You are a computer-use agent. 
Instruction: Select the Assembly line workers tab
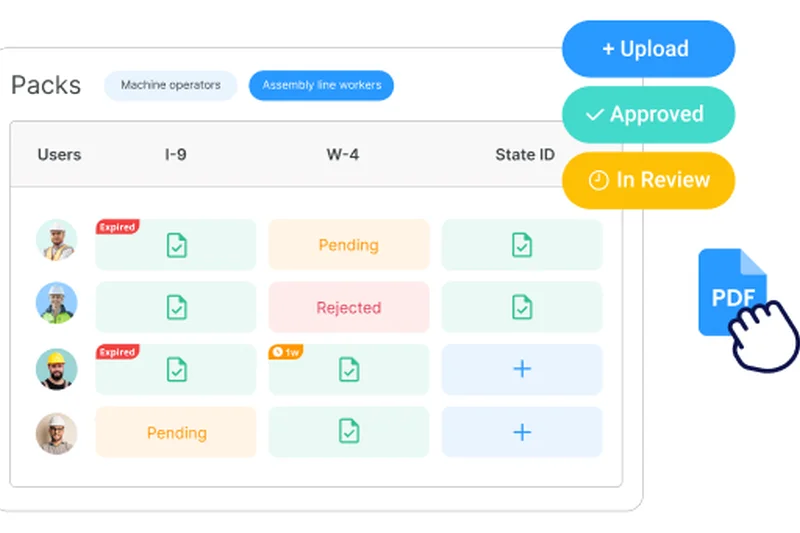click(x=321, y=86)
